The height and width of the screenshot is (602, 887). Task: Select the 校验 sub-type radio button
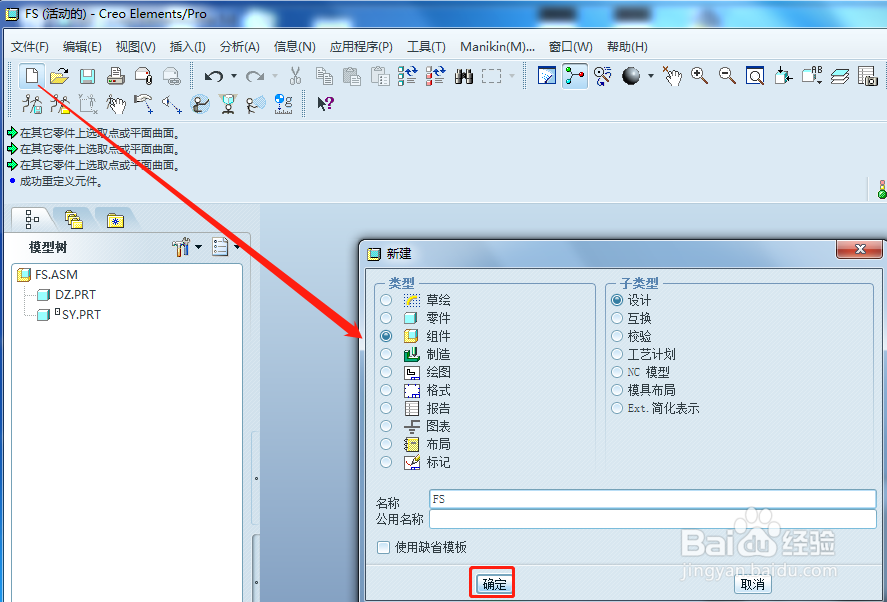tap(617, 336)
